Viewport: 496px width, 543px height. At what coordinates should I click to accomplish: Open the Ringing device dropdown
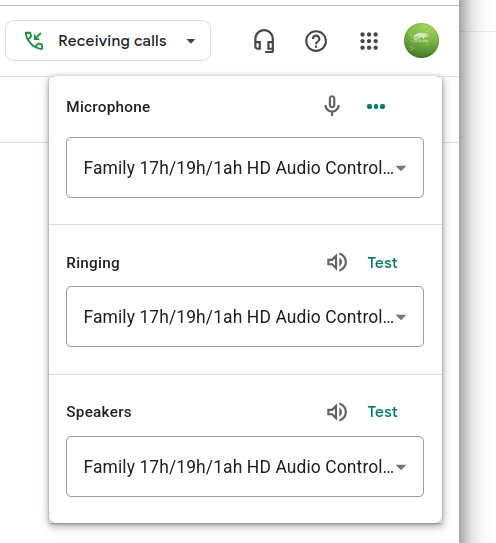coord(245,317)
